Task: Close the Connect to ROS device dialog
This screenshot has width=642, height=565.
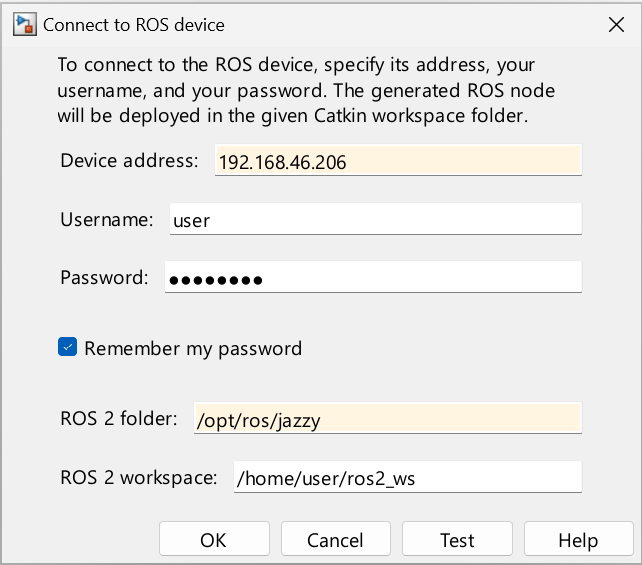Action: 616,25
